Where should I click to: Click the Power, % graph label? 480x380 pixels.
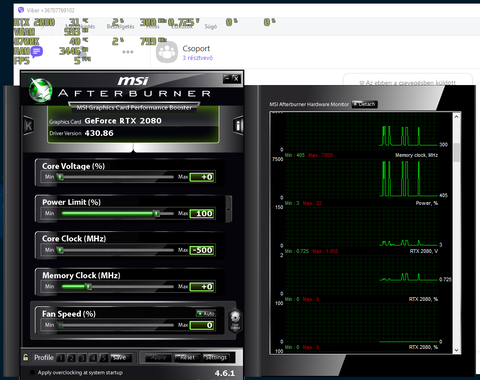pyautogui.click(x=427, y=203)
